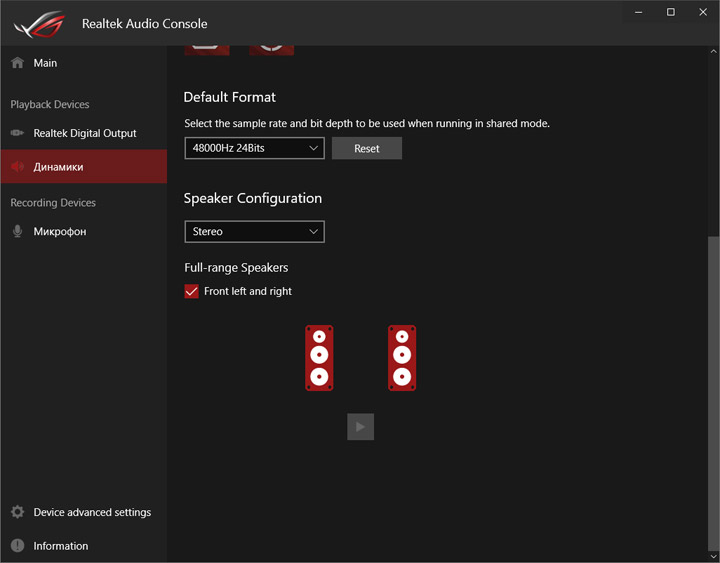Click the Динамики speaker icon
This screenshot has width=720, height=563.
tap(17, 167)
